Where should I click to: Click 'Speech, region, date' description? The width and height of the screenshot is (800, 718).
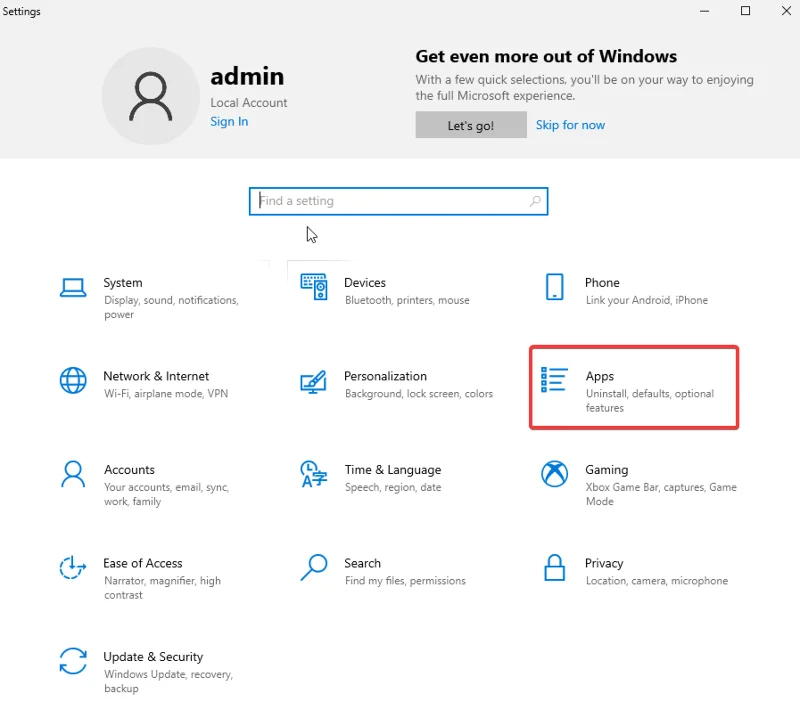393,487
